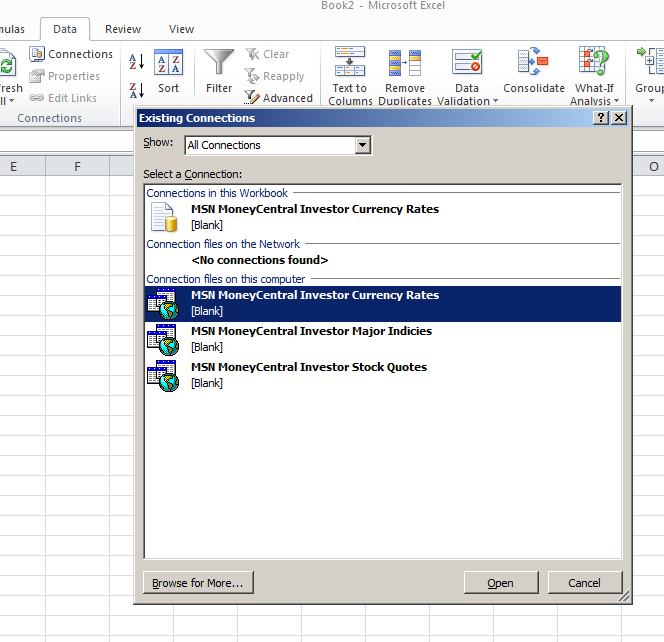Switch to the View tab
Screen dimensions: 664x642
point(181,29)
